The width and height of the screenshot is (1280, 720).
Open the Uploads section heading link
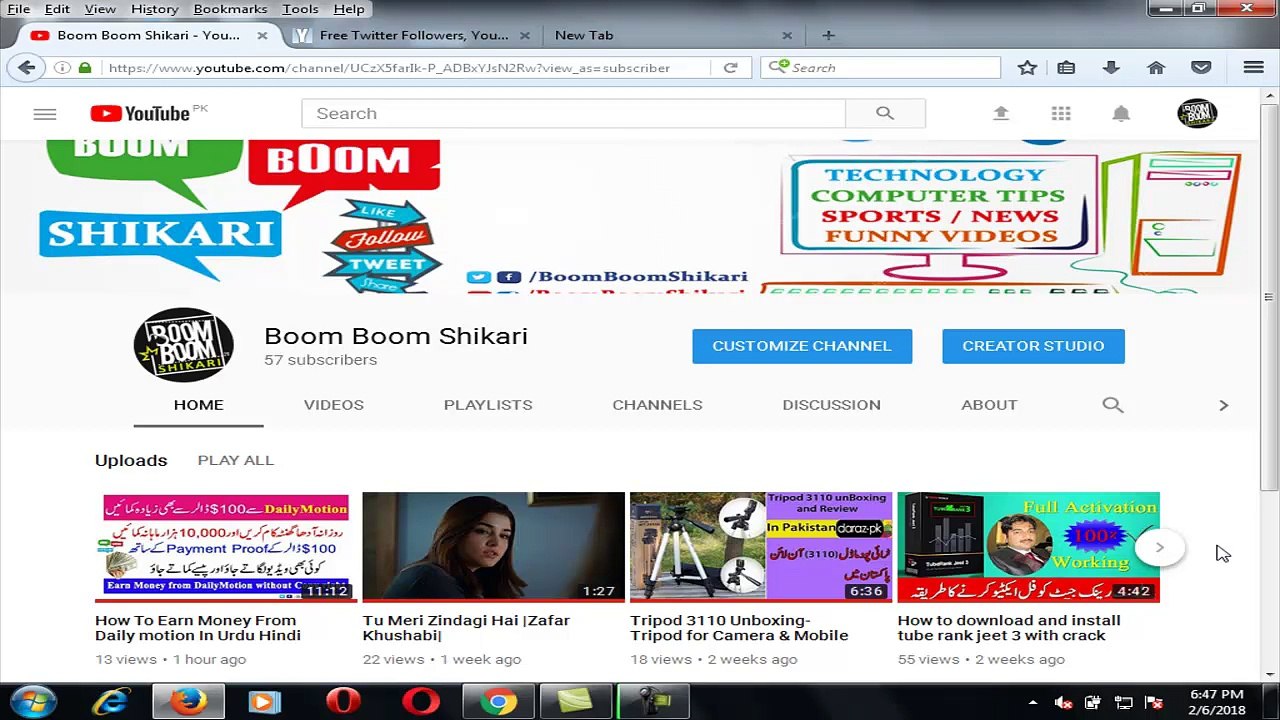click(x=131, y=460)
